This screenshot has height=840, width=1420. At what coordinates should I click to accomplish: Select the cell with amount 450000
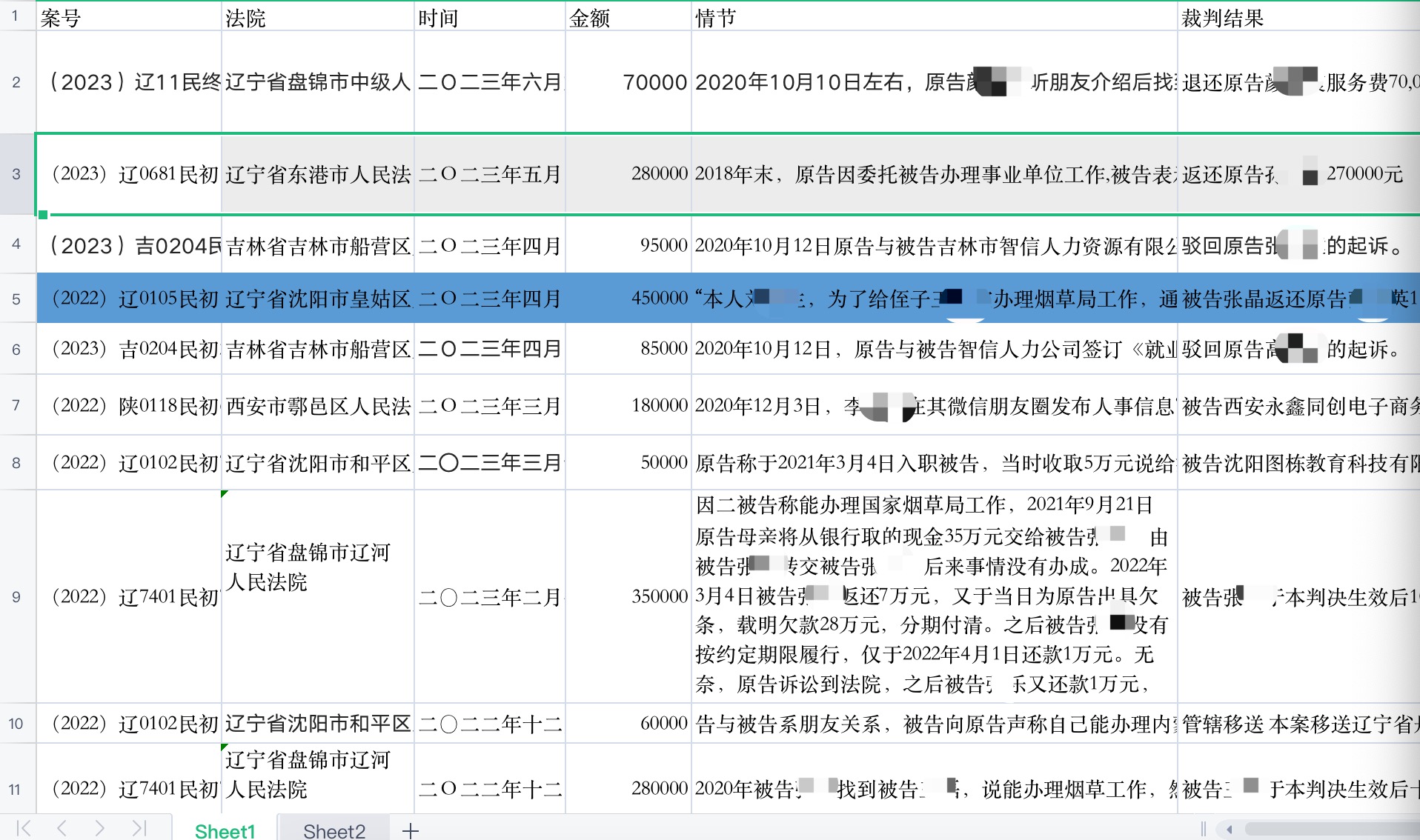pyautogui.click(x=628, y=299)
